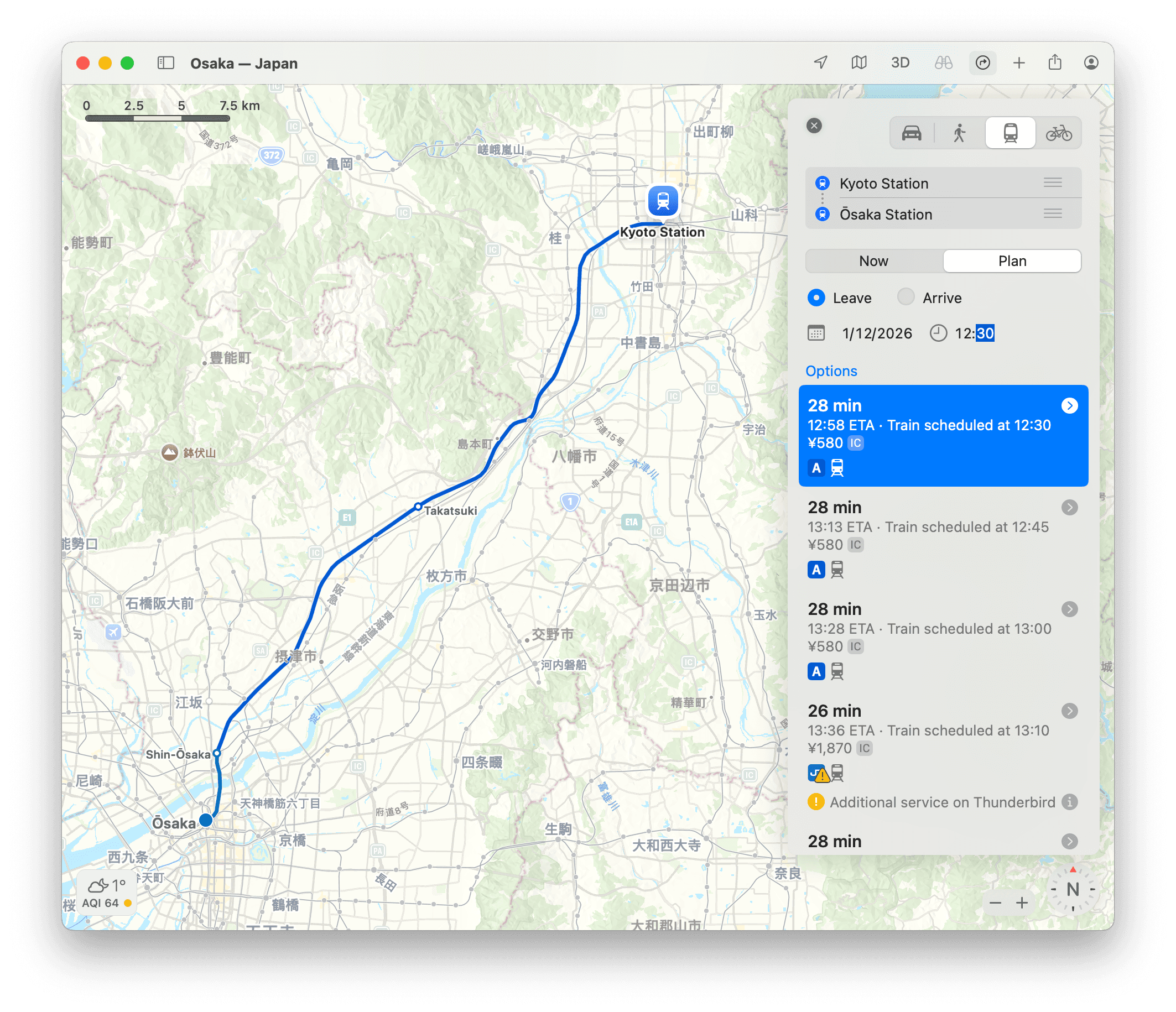
Task: Open the map mode icon
Action: 858,62
